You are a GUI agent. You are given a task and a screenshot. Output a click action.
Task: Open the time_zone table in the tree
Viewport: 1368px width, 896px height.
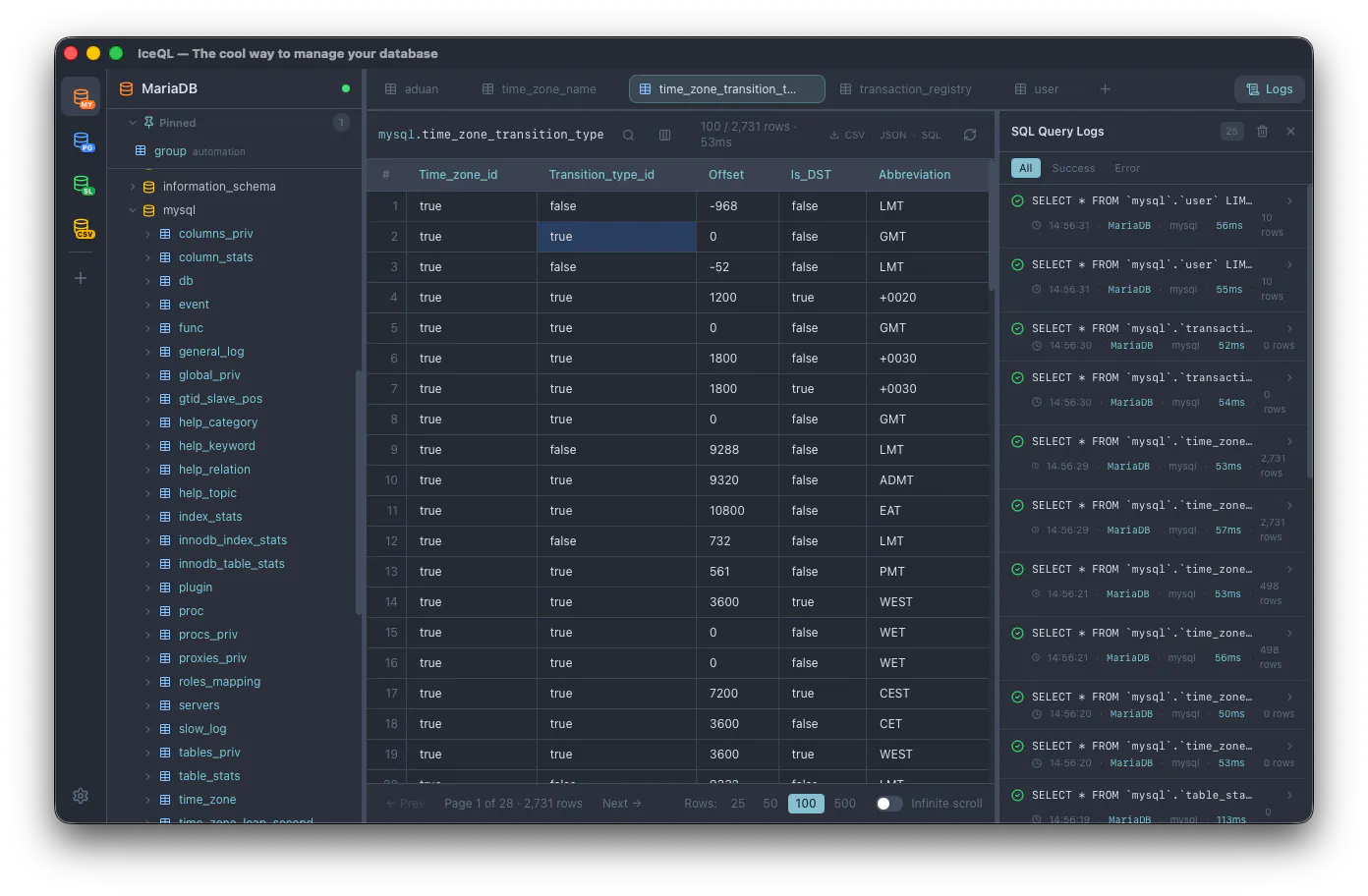(207, 800)
